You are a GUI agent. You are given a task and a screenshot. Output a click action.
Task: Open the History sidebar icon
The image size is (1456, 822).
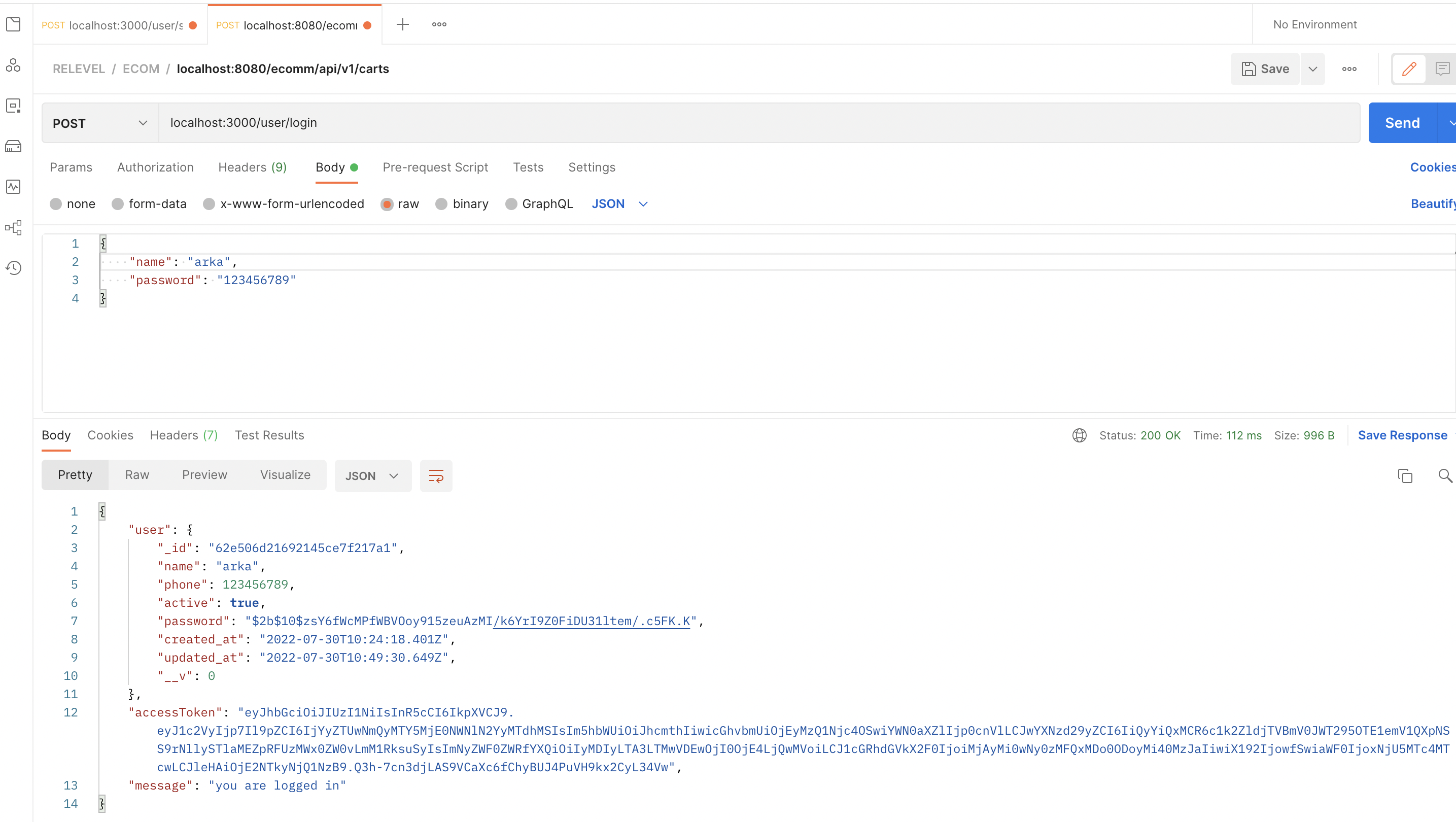pos(14,268)
